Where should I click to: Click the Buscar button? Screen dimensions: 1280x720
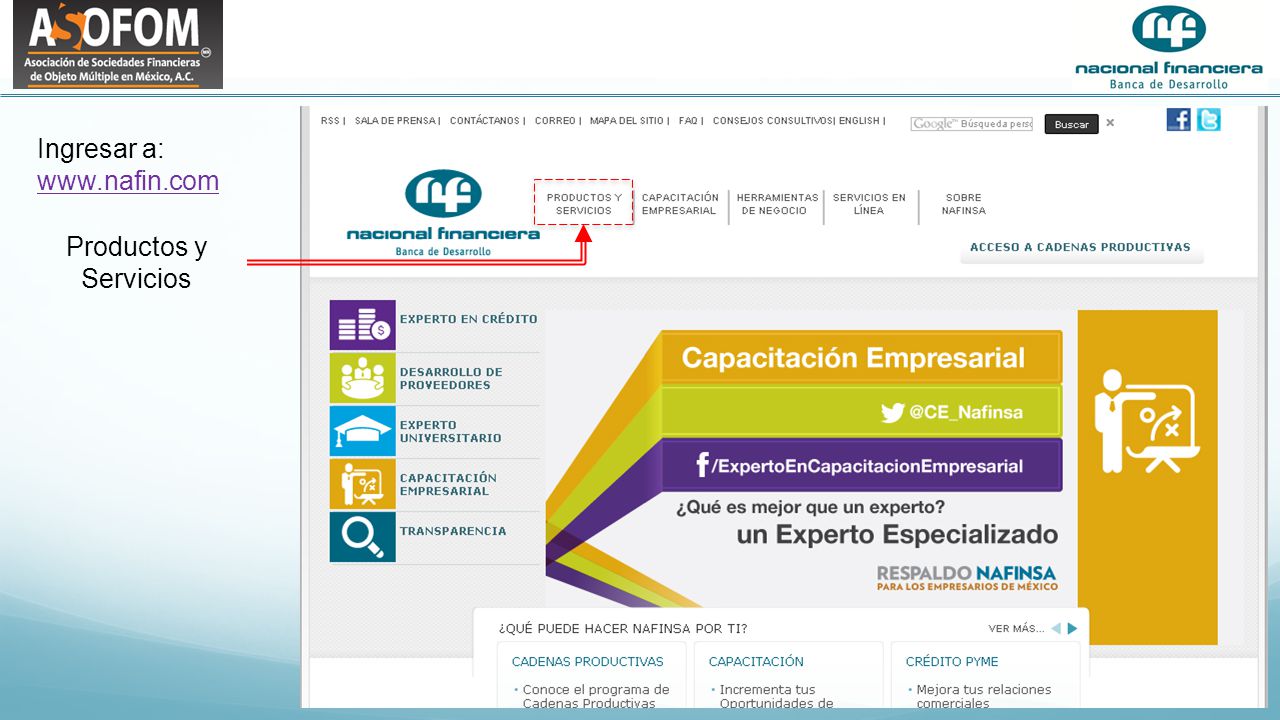tap(1071, 124)
